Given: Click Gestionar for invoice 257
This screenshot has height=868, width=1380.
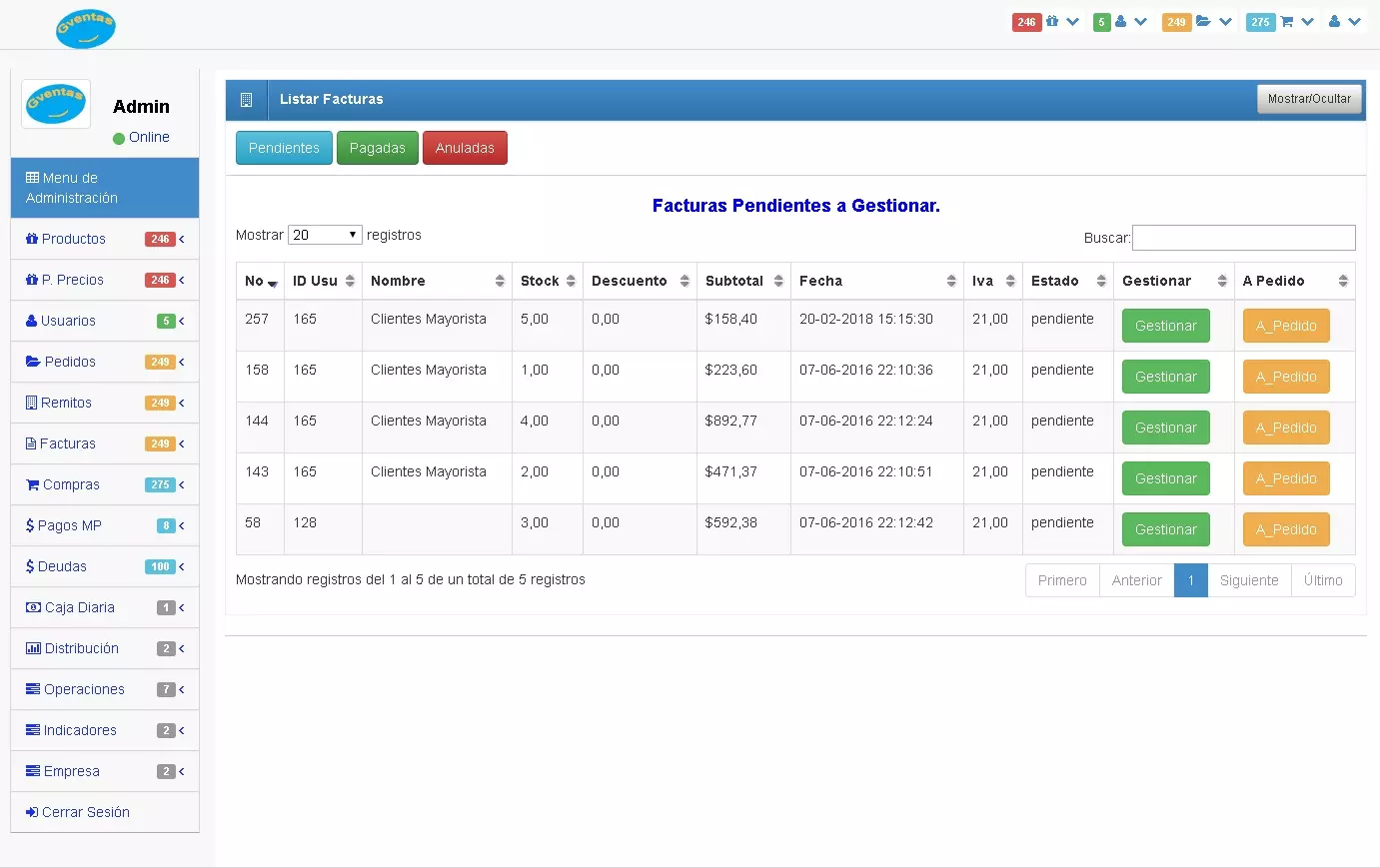Looking at the screenshot, I should point(1165,326).
